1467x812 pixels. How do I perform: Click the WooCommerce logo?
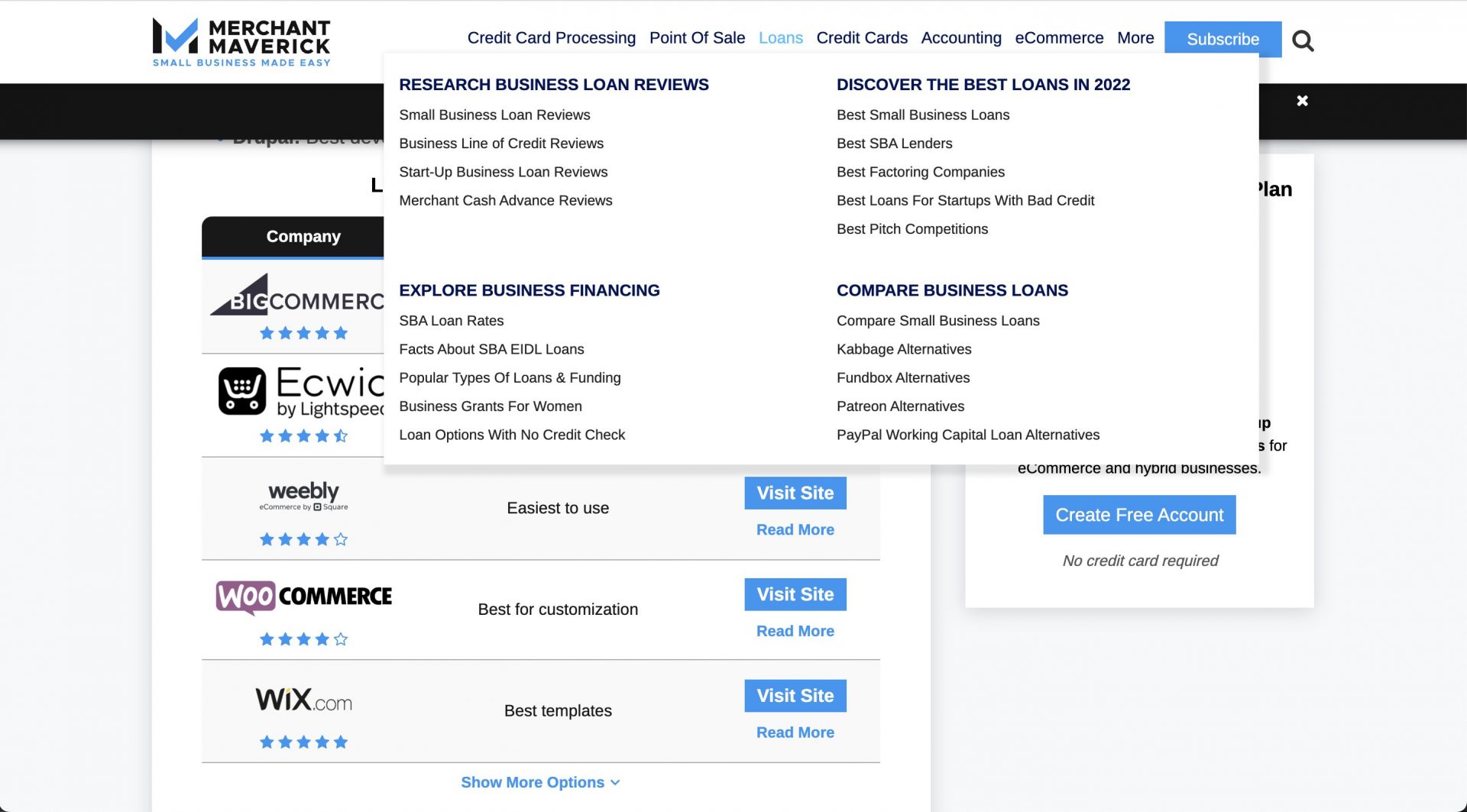303,597
